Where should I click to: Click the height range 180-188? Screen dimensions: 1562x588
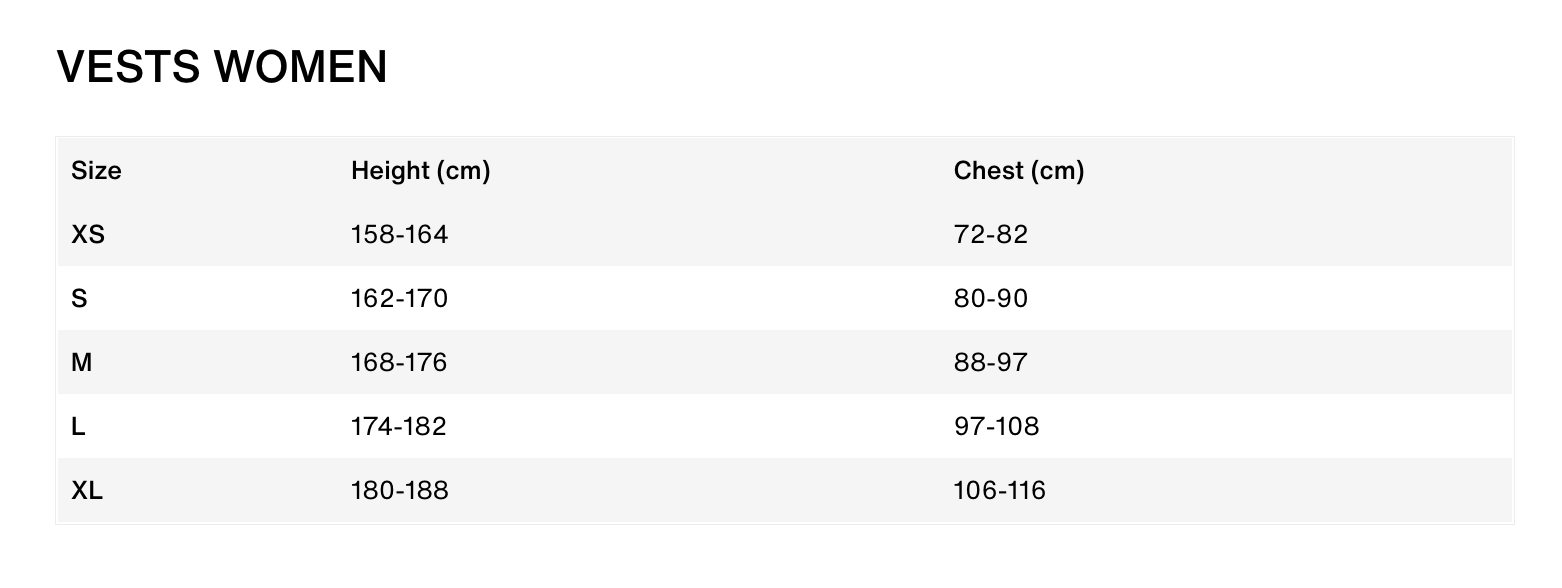pos(399,491)
